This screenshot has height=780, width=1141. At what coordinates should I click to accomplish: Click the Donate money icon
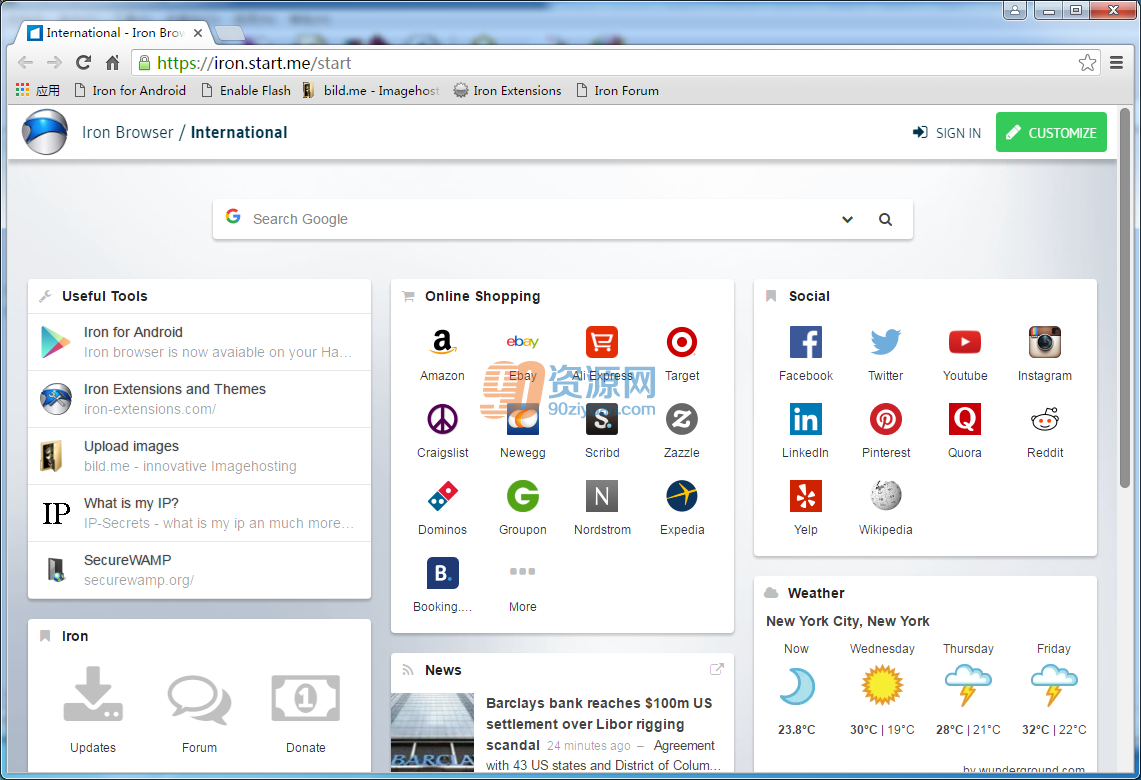pyautogui.click(x=306, y=698)
